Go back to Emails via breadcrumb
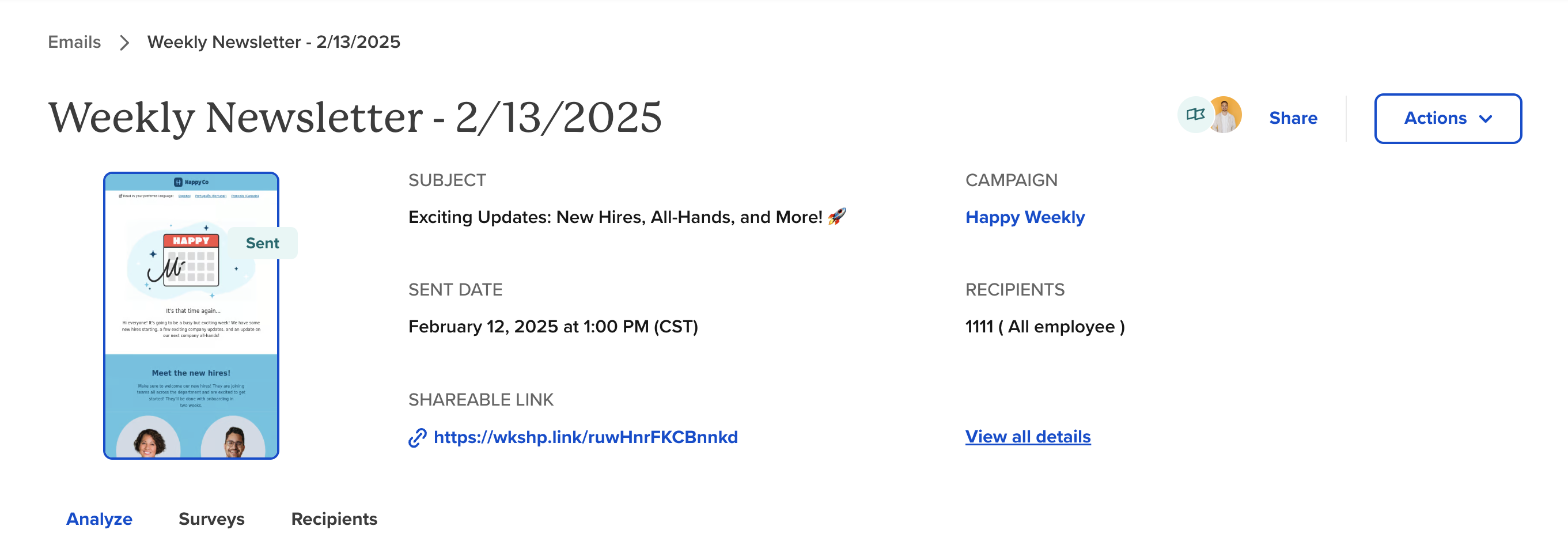 coord(74,42)
